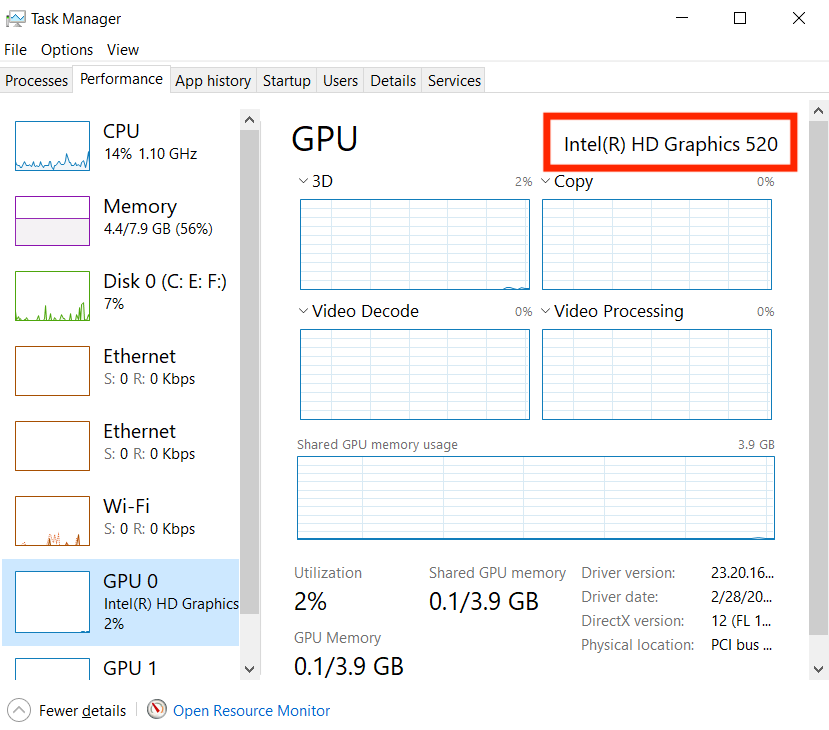Switch to the Processes tab

click(x=36, y=80)
